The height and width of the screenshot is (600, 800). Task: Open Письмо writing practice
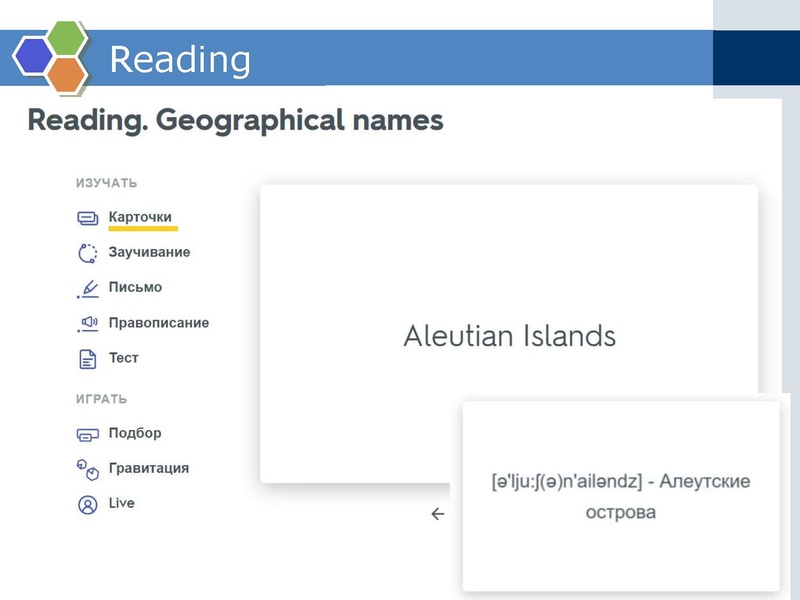click(135, 287)
